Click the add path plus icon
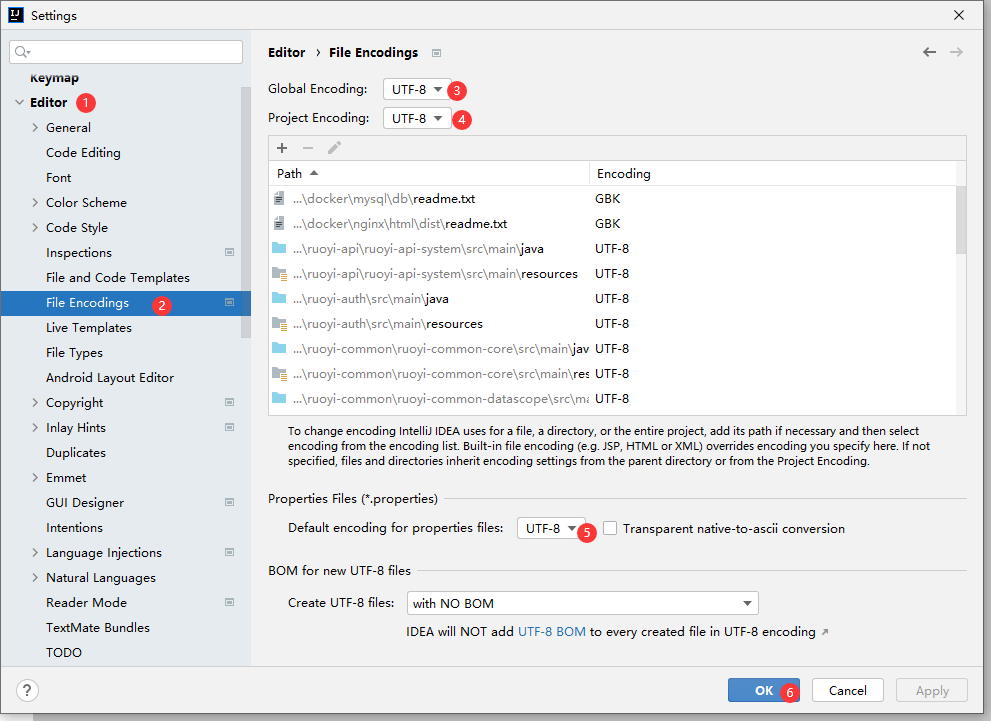Image resolution: width=991 pixels, height=721 pixels. pyautogui.click(x=282, y=148)
